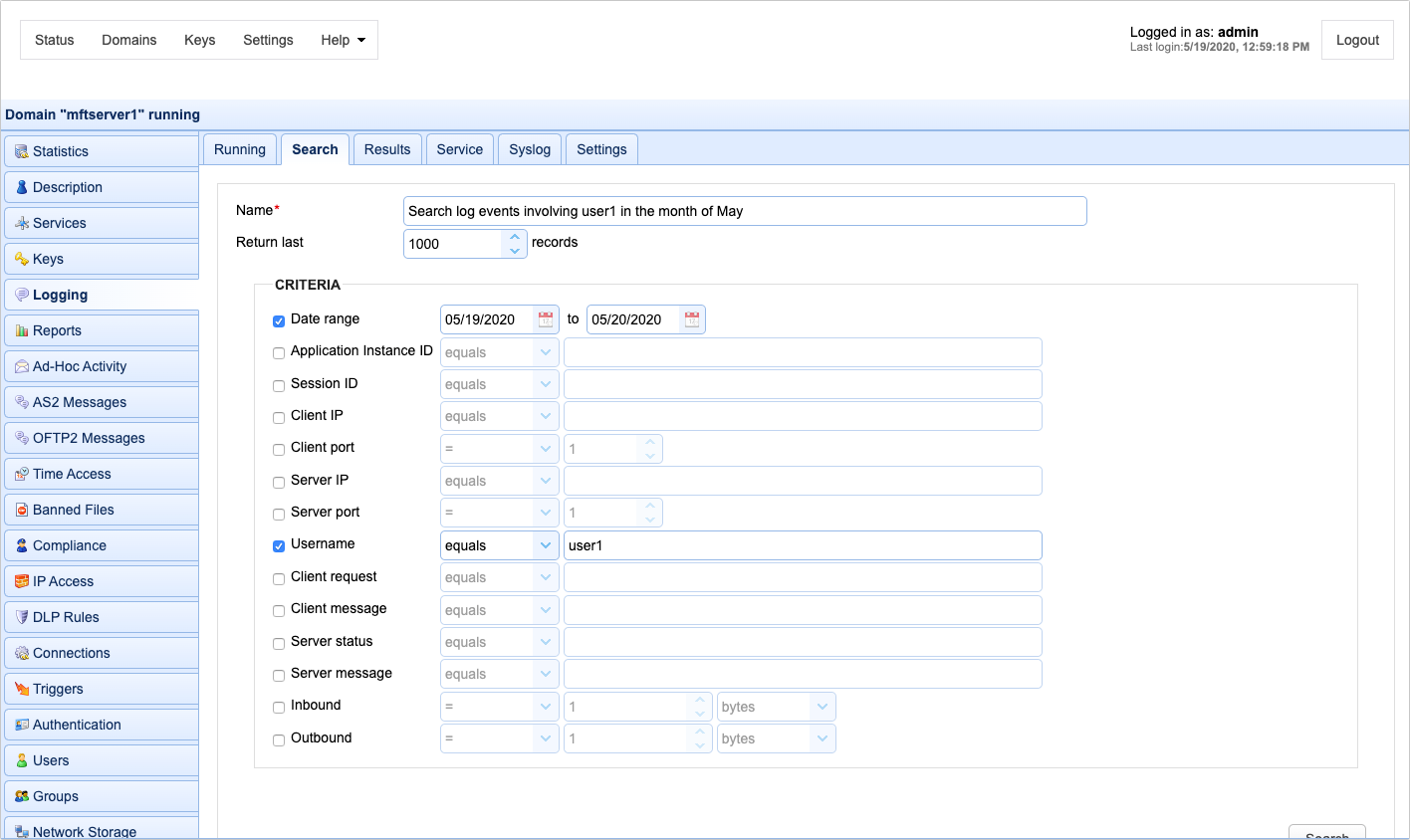Click the Users icon in sidebar
The width and height of the screenshot is (1410, 840).
pyautogui.click(x=22, y=760)
